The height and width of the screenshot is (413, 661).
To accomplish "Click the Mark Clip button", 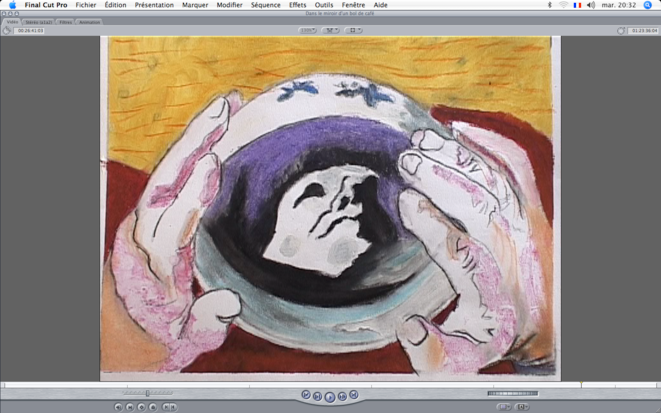I will pyautogui.click(x=130, y=407).
